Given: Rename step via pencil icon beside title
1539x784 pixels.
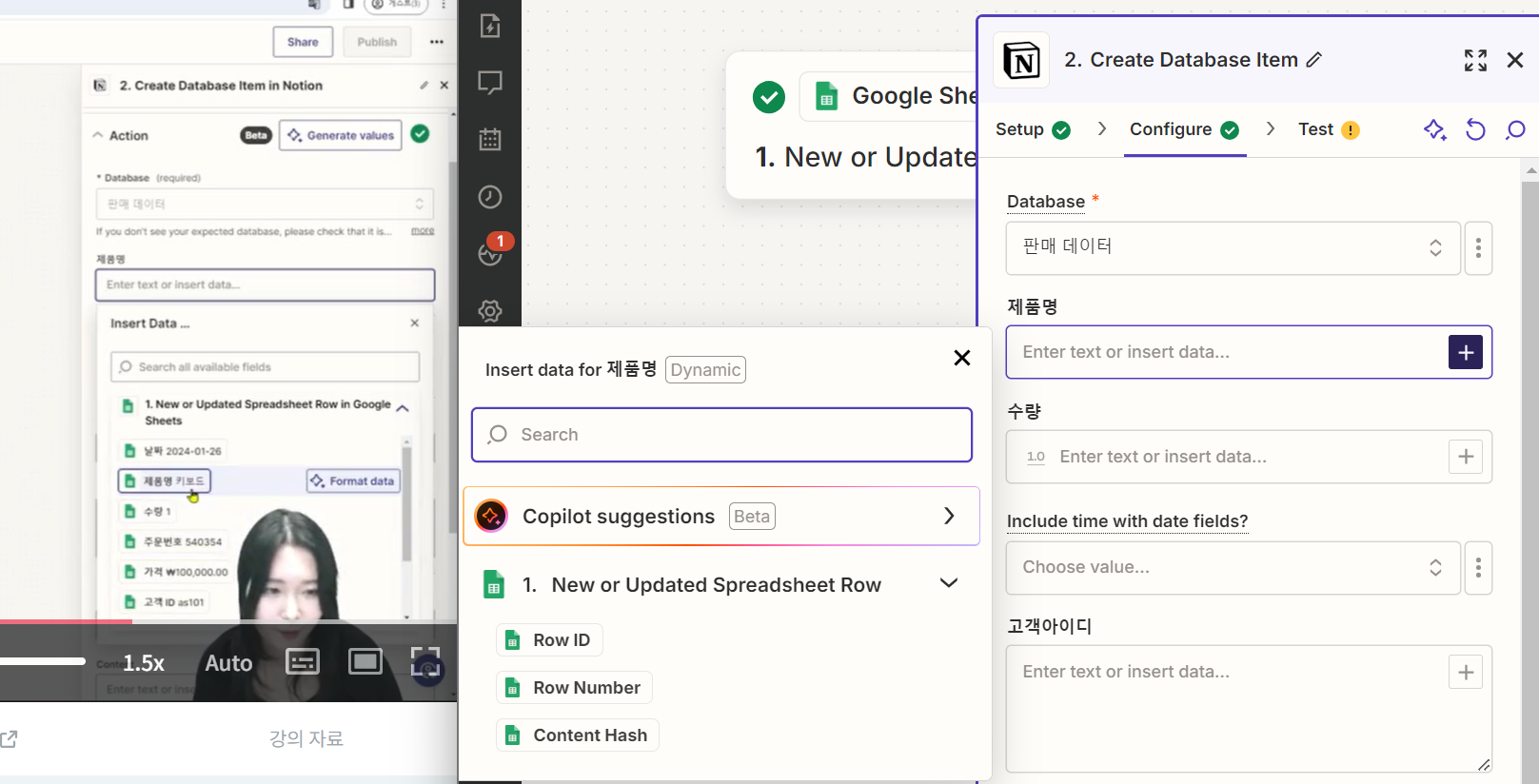Looking at the screenshot, I should coord(1314,60).
